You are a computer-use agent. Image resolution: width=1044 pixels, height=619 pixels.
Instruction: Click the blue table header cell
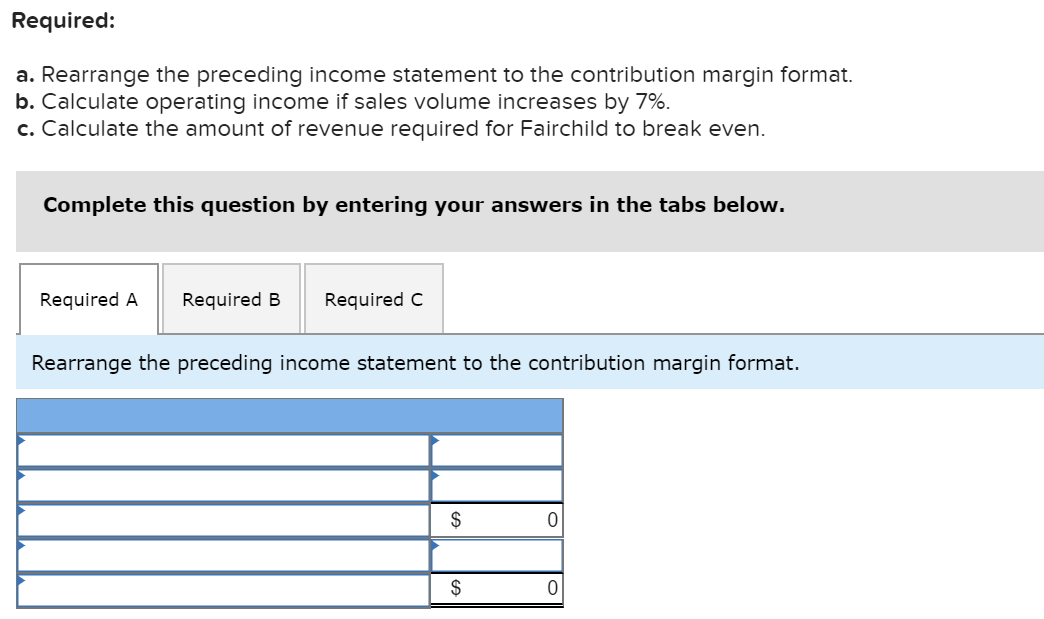(290, 414)
